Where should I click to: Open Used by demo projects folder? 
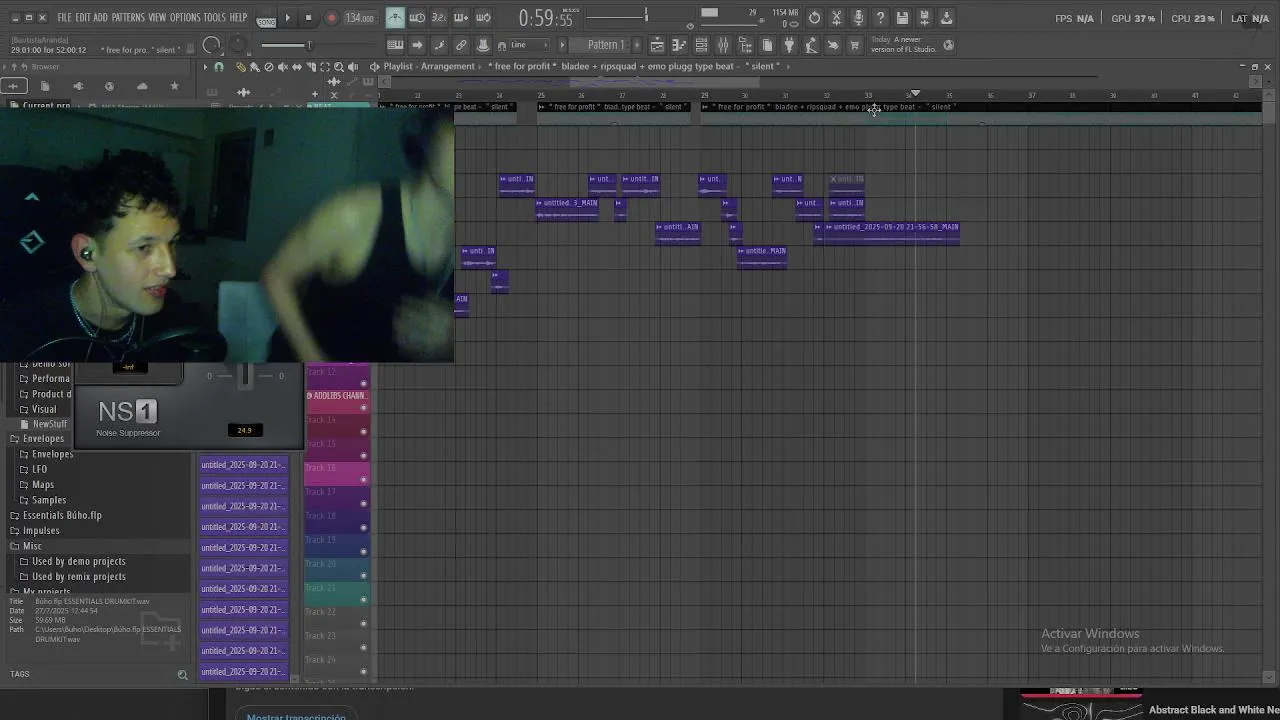tap(78, 562)
